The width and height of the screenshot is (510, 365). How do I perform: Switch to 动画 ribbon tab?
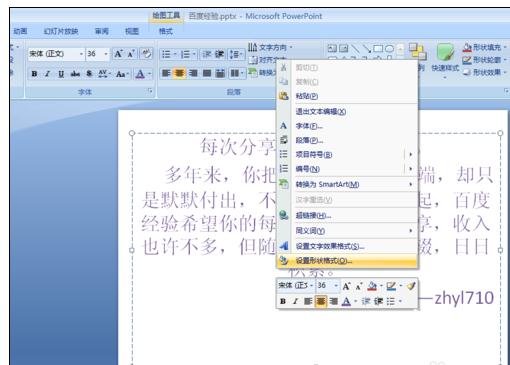(20, 31)
